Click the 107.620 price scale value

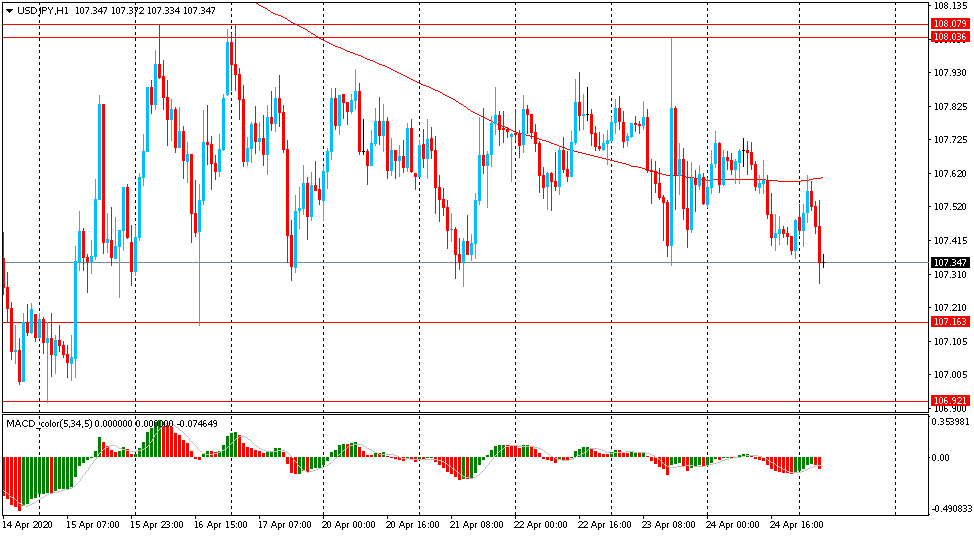(950, 174)
